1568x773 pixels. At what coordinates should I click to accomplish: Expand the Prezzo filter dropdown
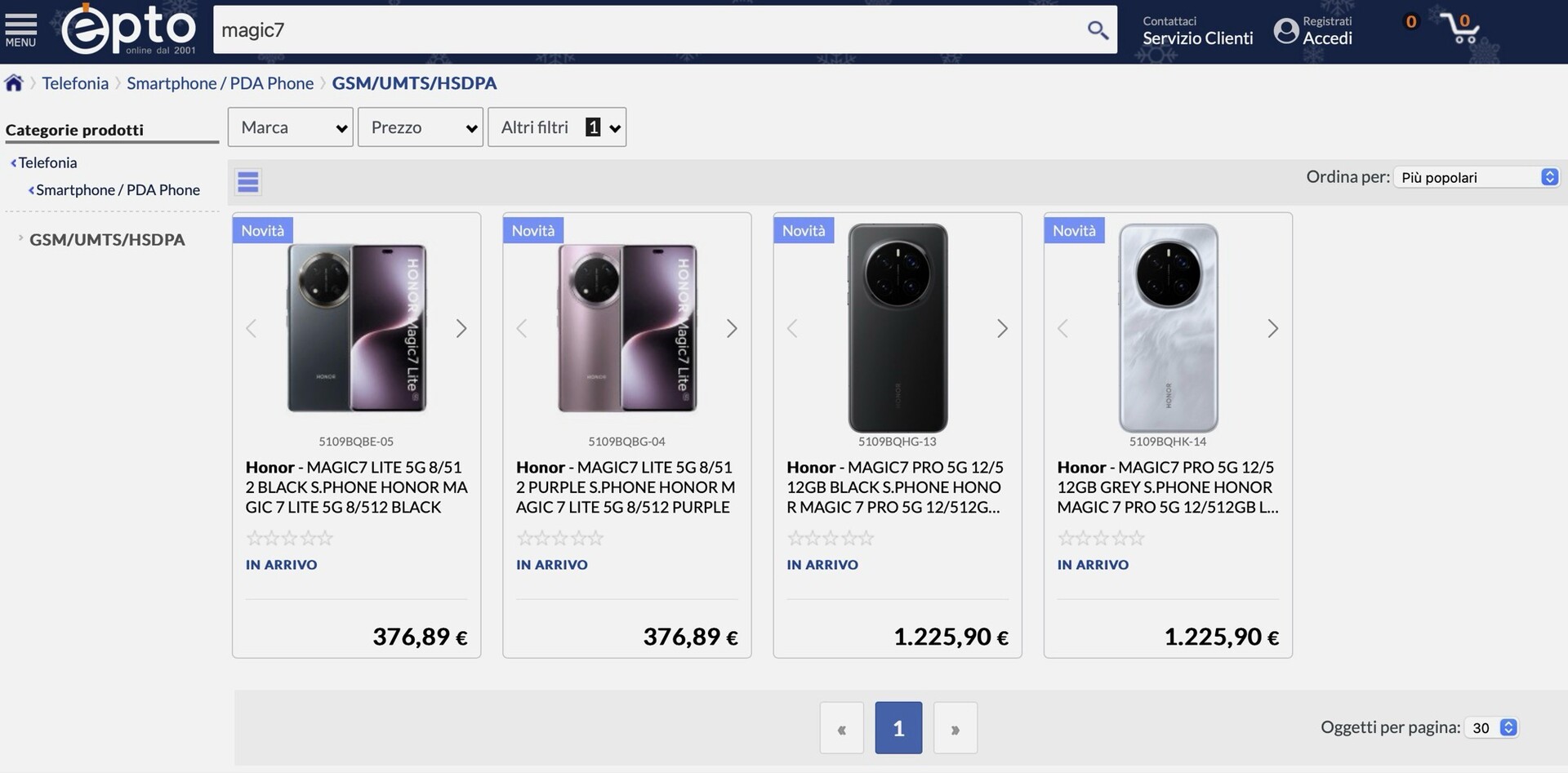[x=421, y=127]
